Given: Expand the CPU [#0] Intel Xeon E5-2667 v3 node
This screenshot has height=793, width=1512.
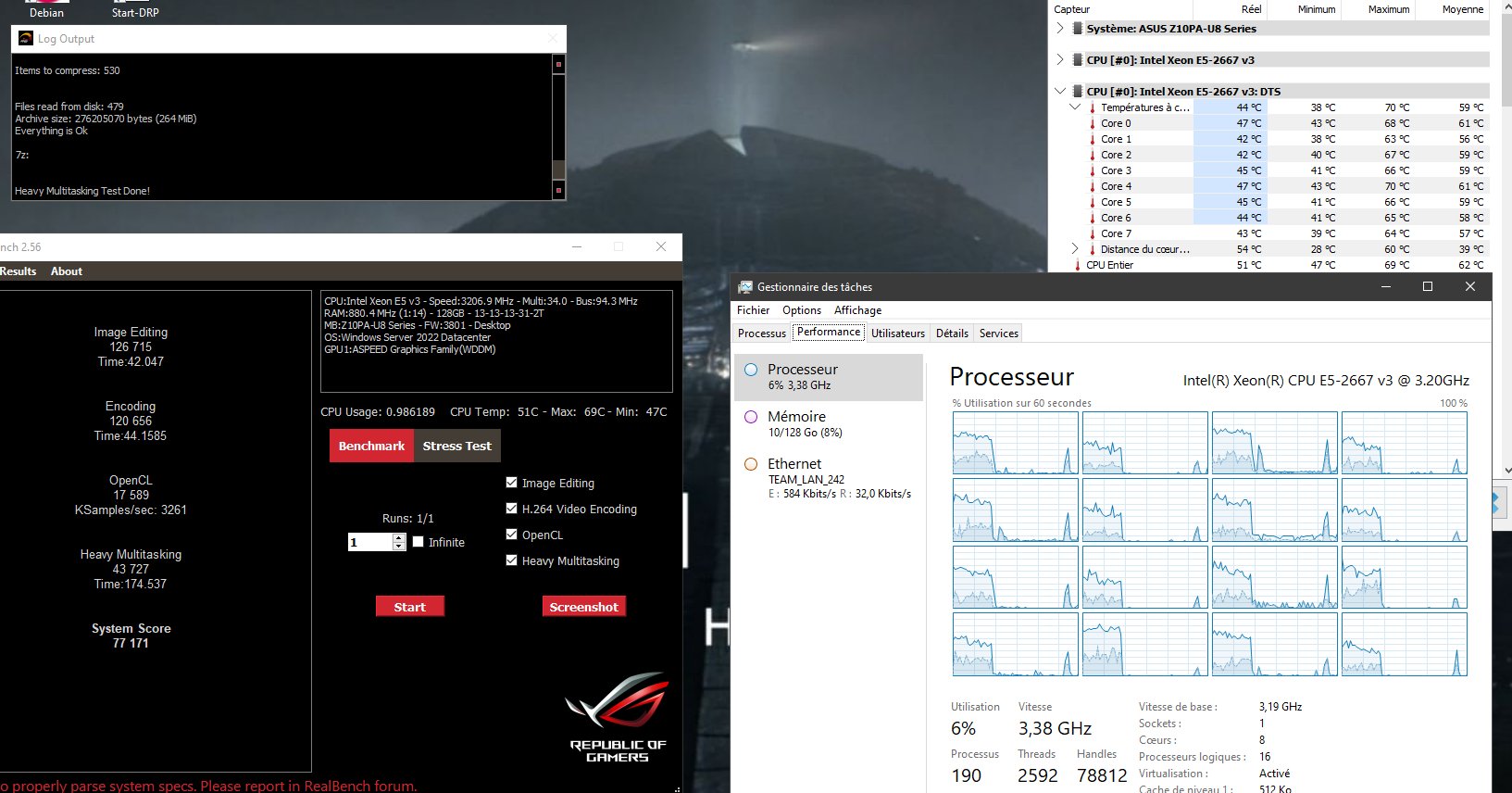Looking at the screenshot, I should [1060, 60].
